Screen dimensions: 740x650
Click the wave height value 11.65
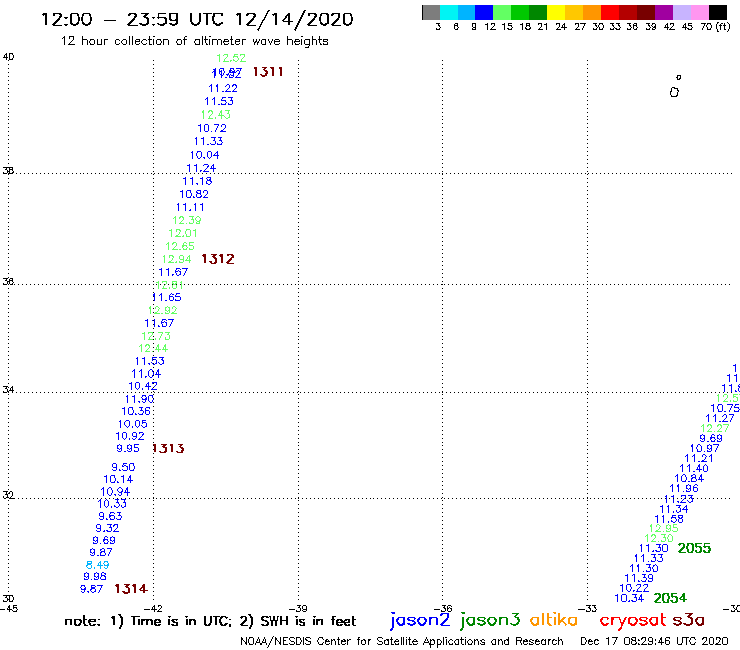click(x=167, y=297)
